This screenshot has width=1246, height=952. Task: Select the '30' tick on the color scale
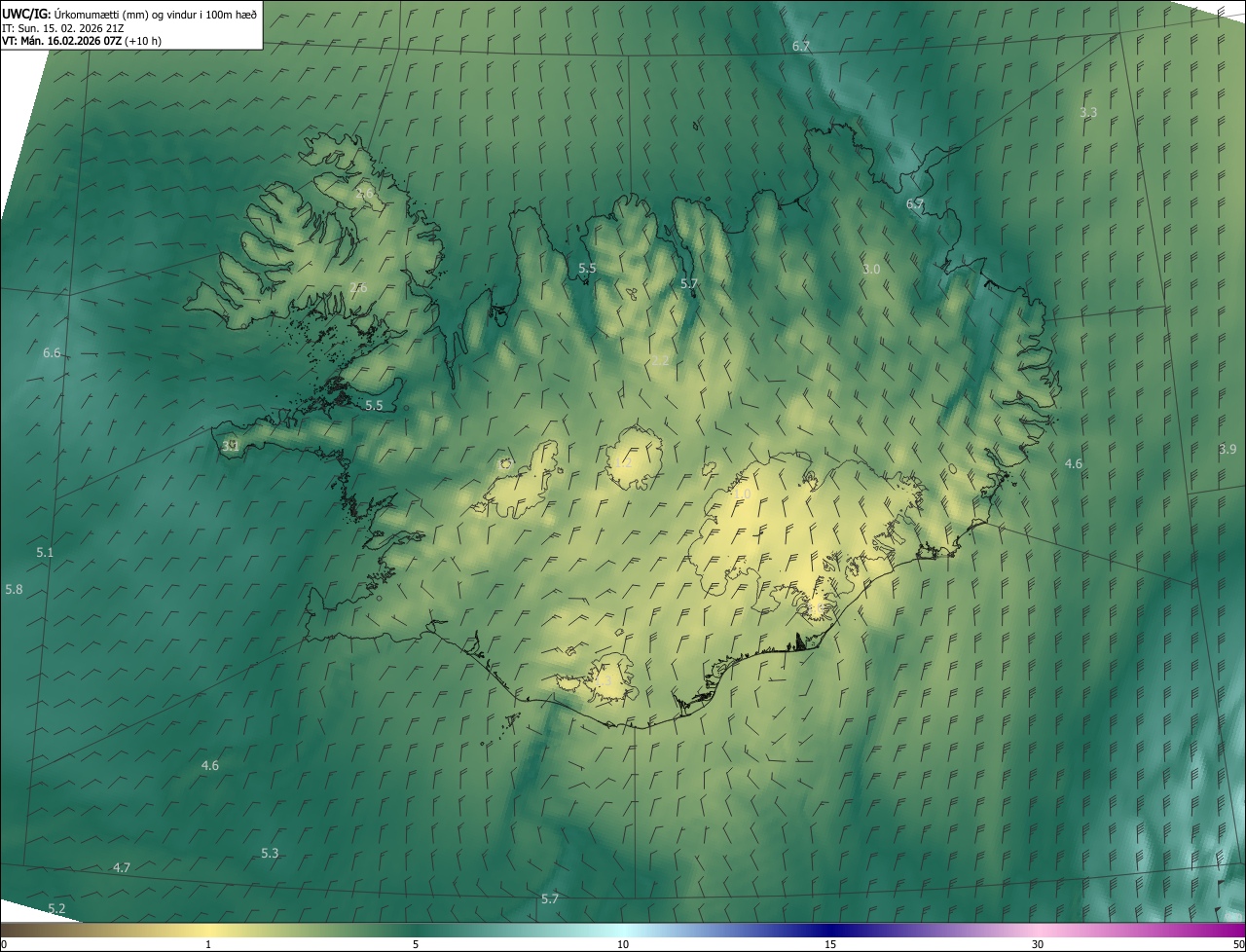[x=1038, y=945]
